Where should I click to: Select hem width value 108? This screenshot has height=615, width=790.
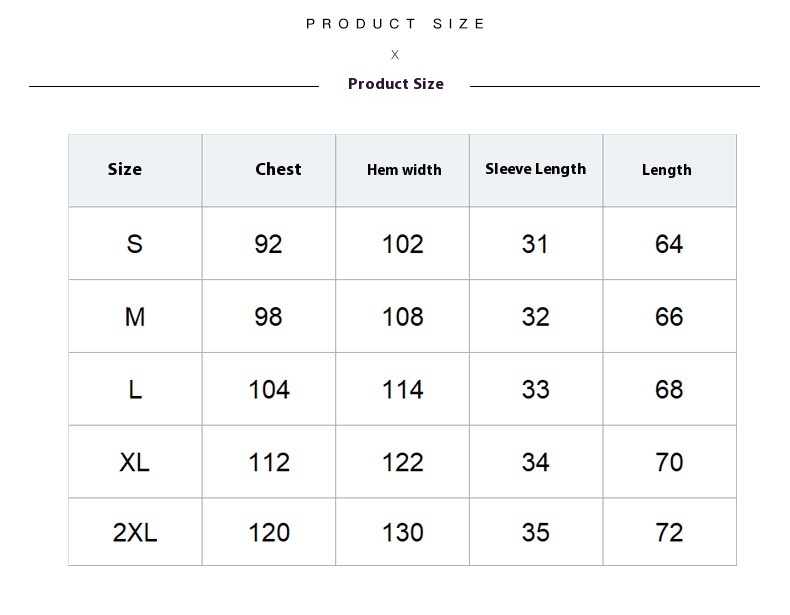click(x=403, y=317)
